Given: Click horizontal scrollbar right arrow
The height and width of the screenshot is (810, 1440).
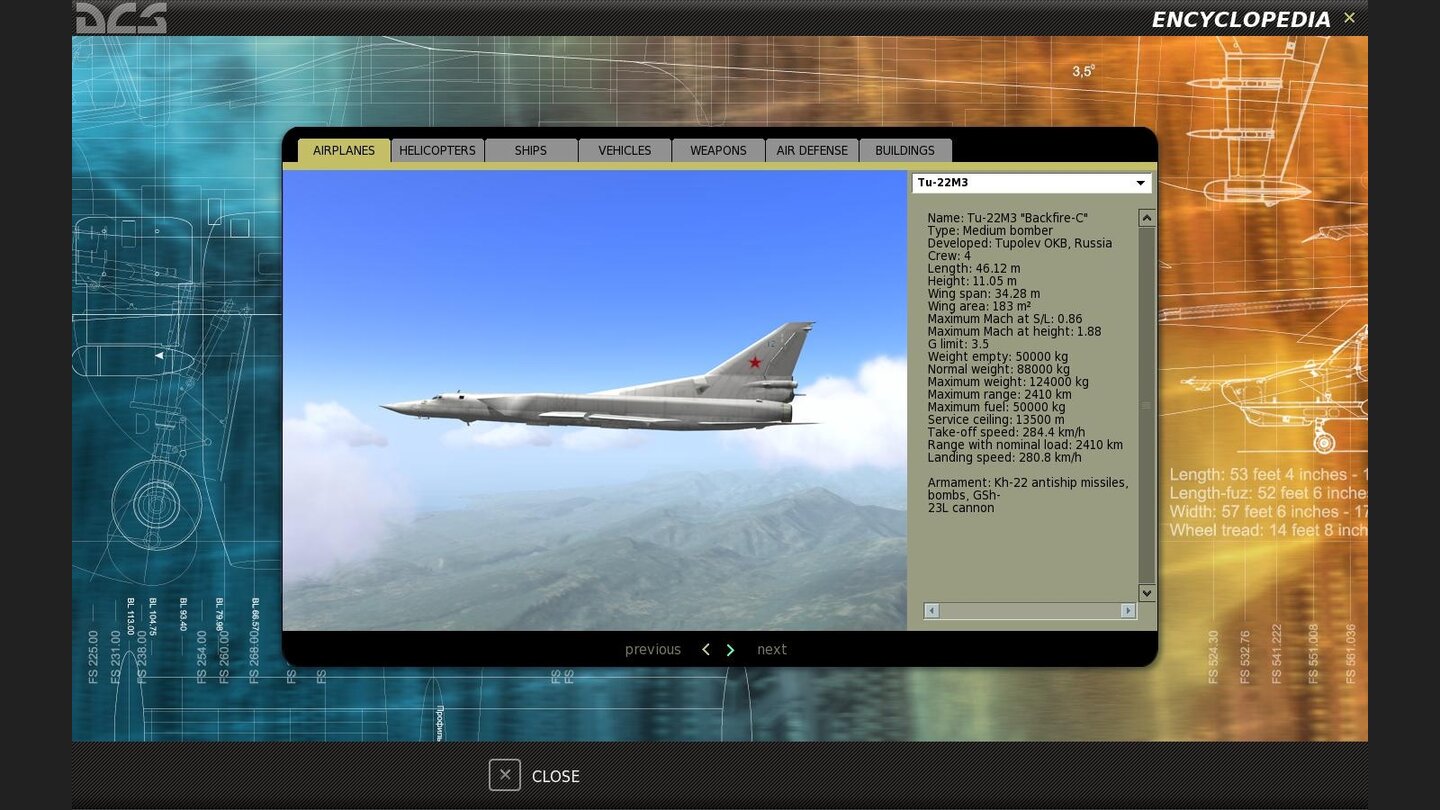Looking at the screenshot, I should click(x=1128, y=610).
